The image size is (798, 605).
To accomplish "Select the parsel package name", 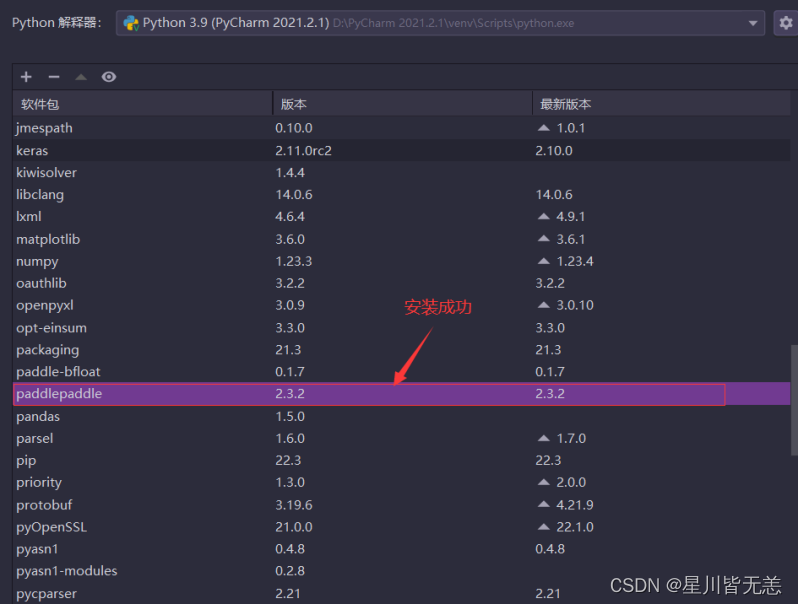I will point(35,438).
